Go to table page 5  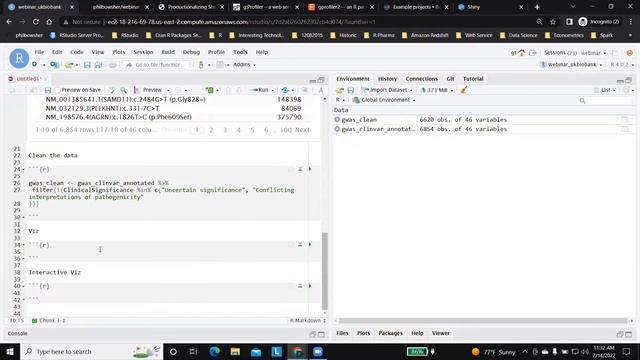click(252, 130)
